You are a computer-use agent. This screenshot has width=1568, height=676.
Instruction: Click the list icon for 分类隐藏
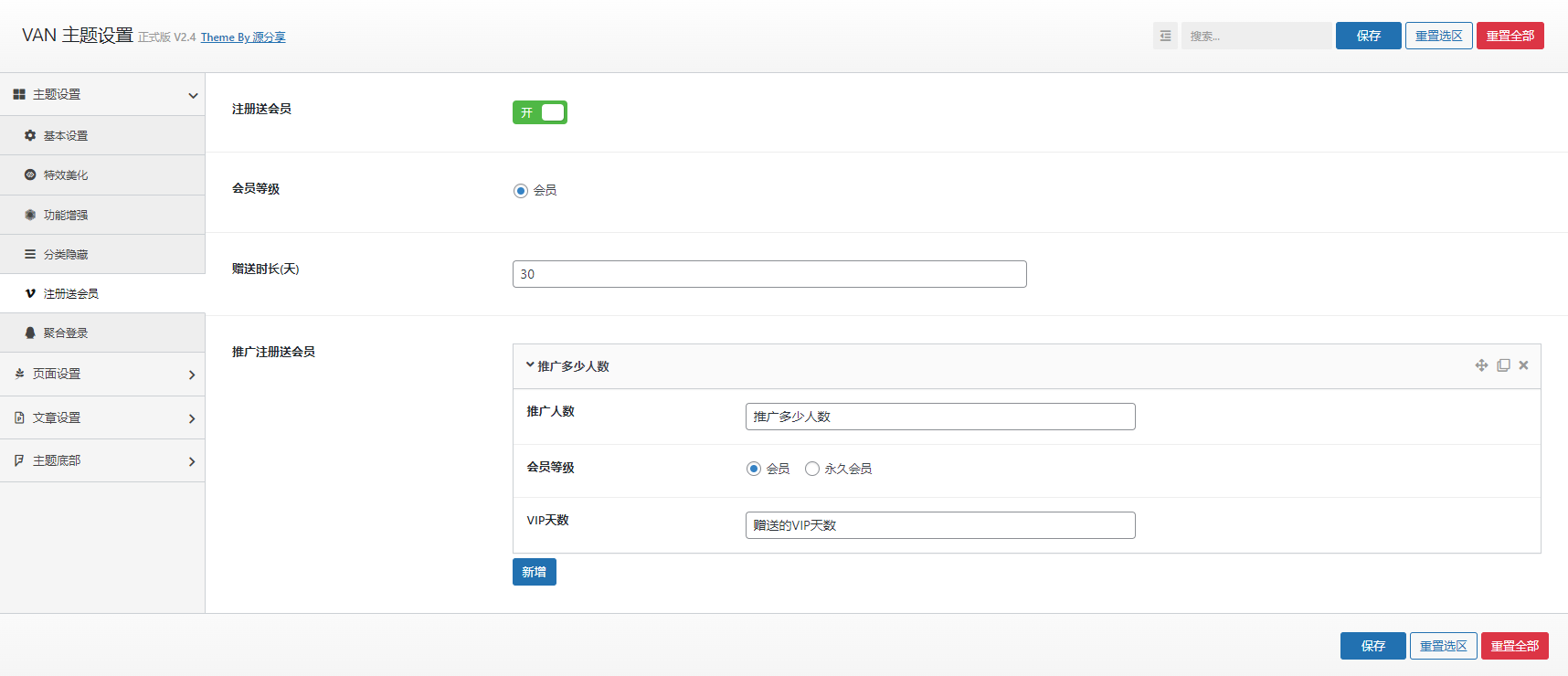30,254
